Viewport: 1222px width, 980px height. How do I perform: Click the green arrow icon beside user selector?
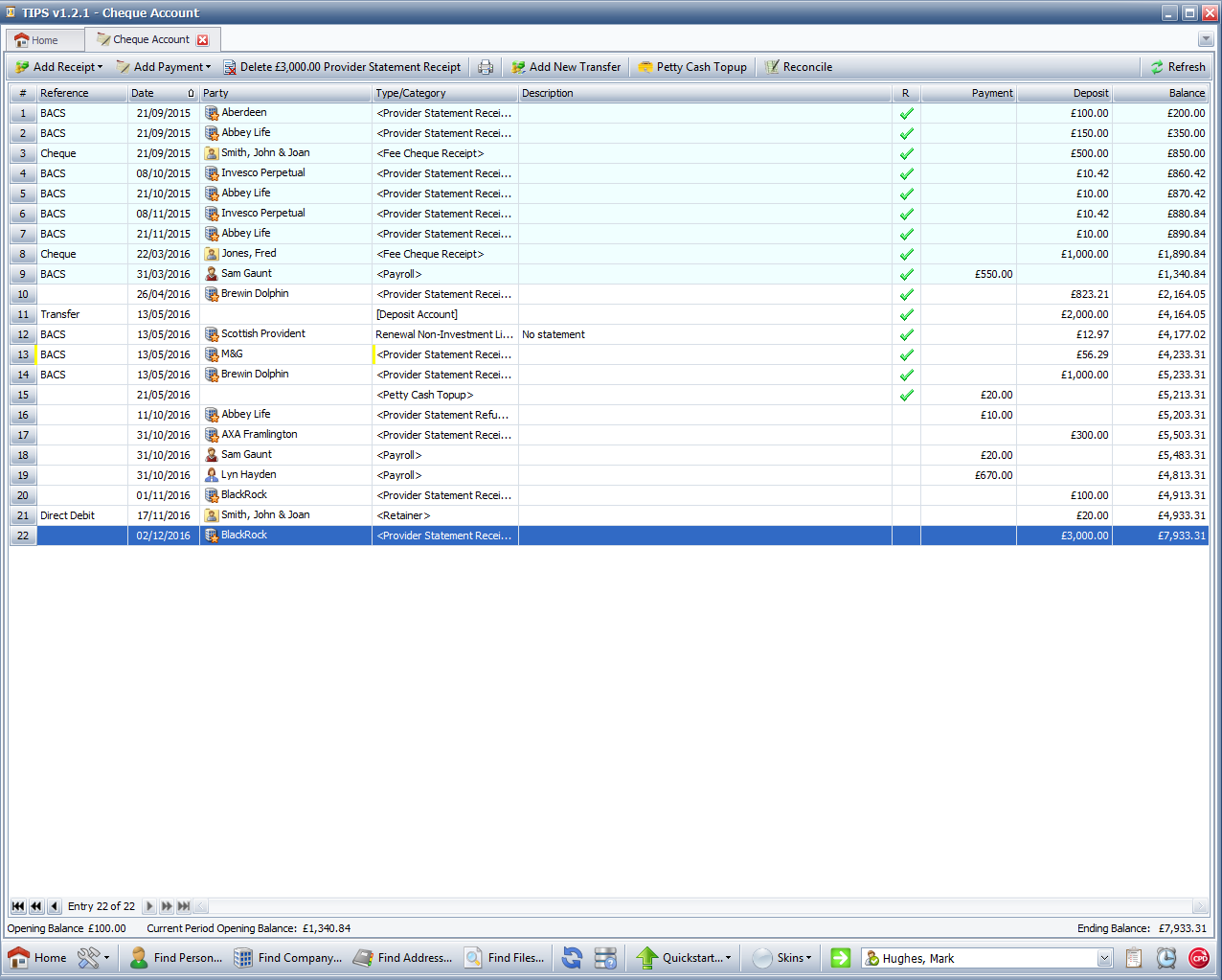pos(840,958)
